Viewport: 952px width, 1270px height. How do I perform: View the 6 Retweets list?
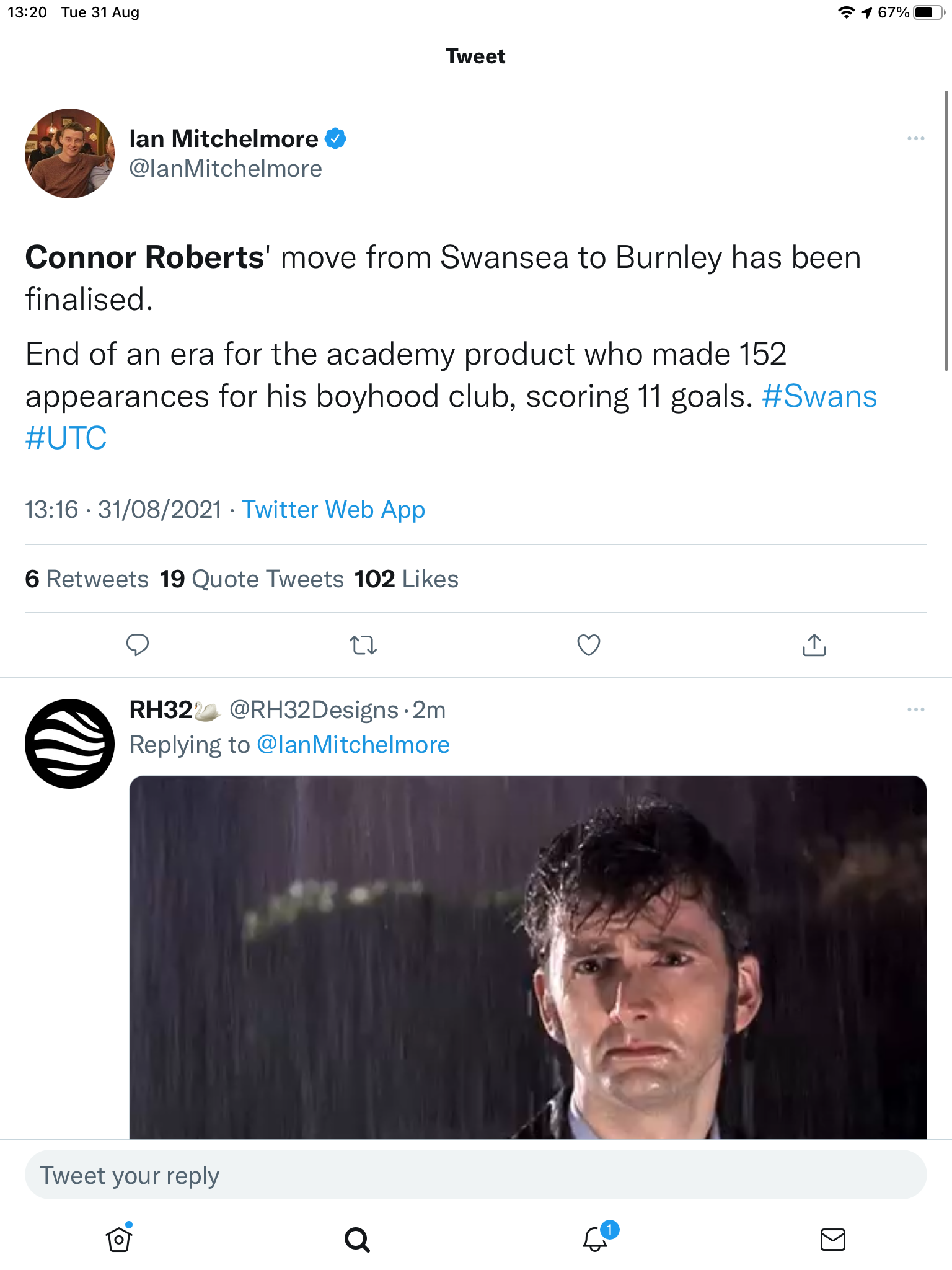87,579
